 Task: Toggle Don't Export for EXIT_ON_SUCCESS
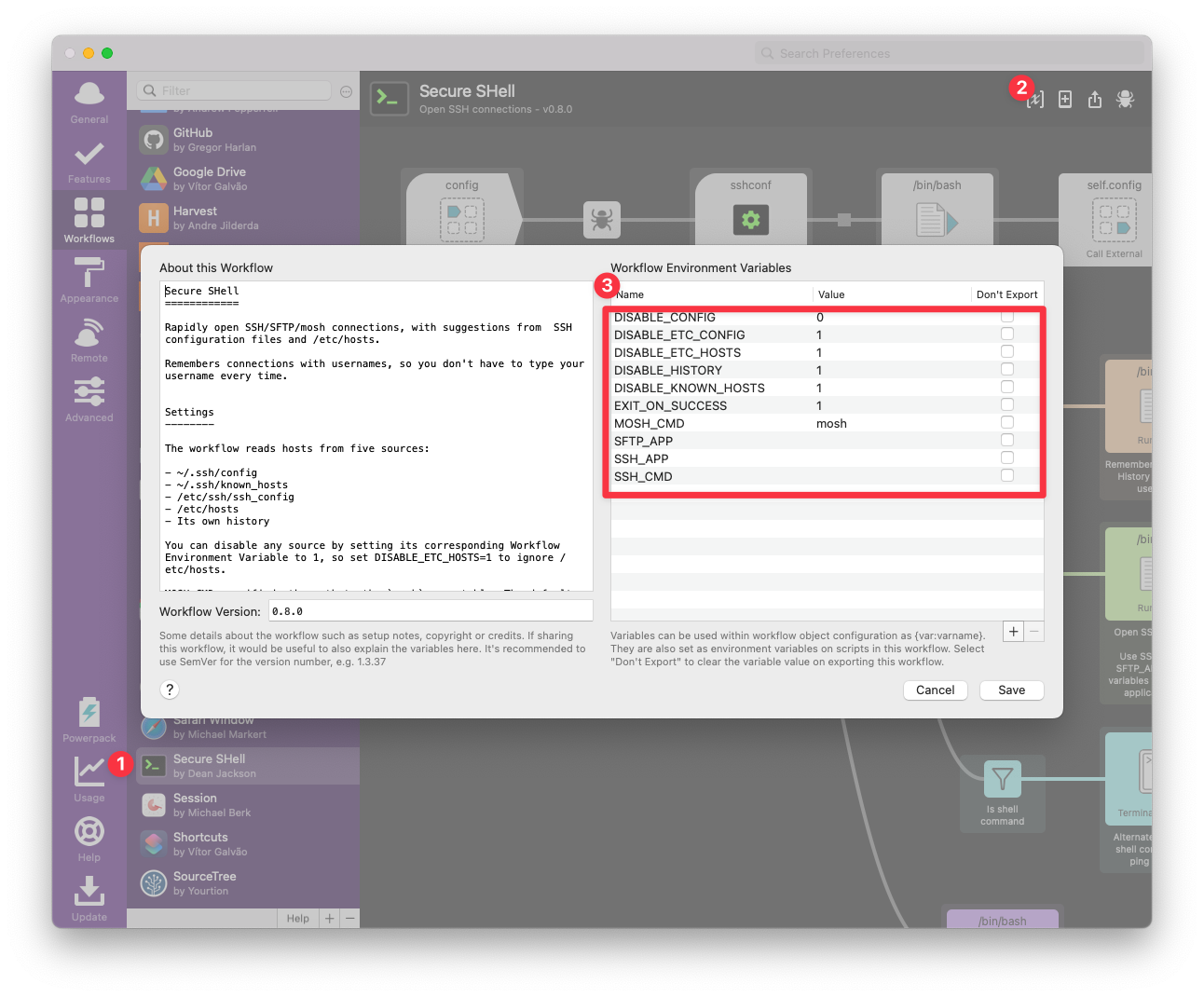pos(1007,404)
